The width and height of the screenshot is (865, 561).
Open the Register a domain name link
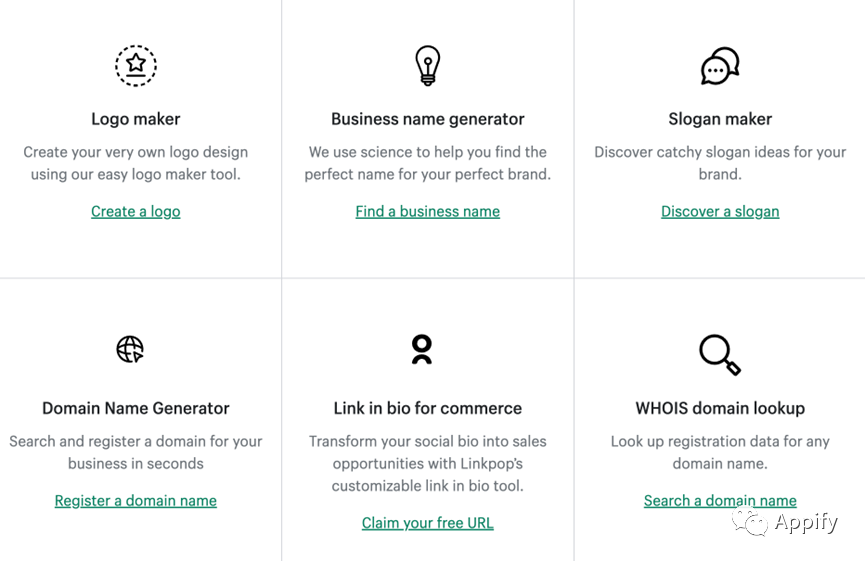pos(136,500)
